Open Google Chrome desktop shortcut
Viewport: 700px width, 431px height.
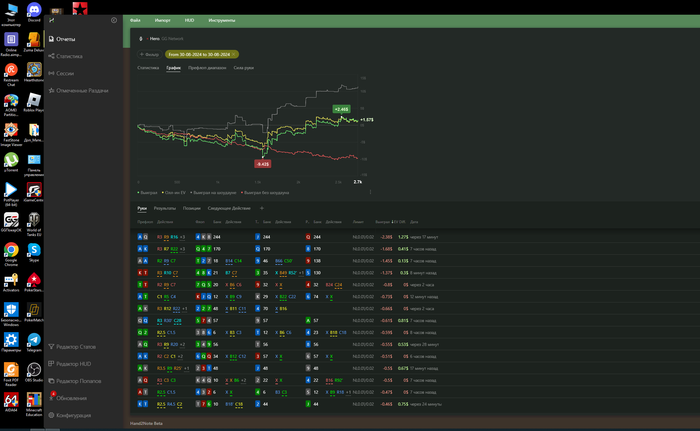pyautogui.click(x=11, y=254)
